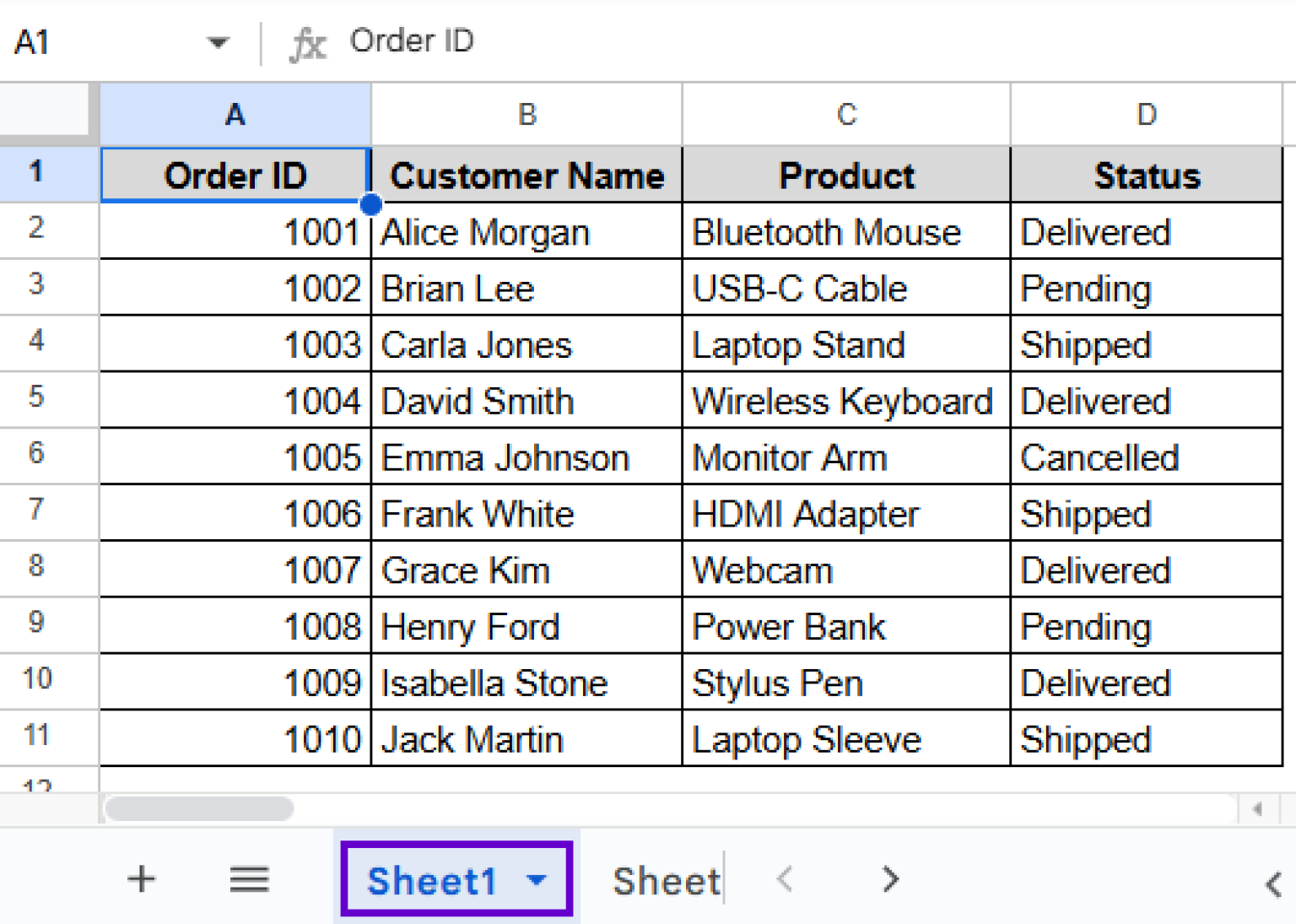The image size is (1296, 924).
Task: Select column D header labeled Status
Action: click(x=1146, y=114)
